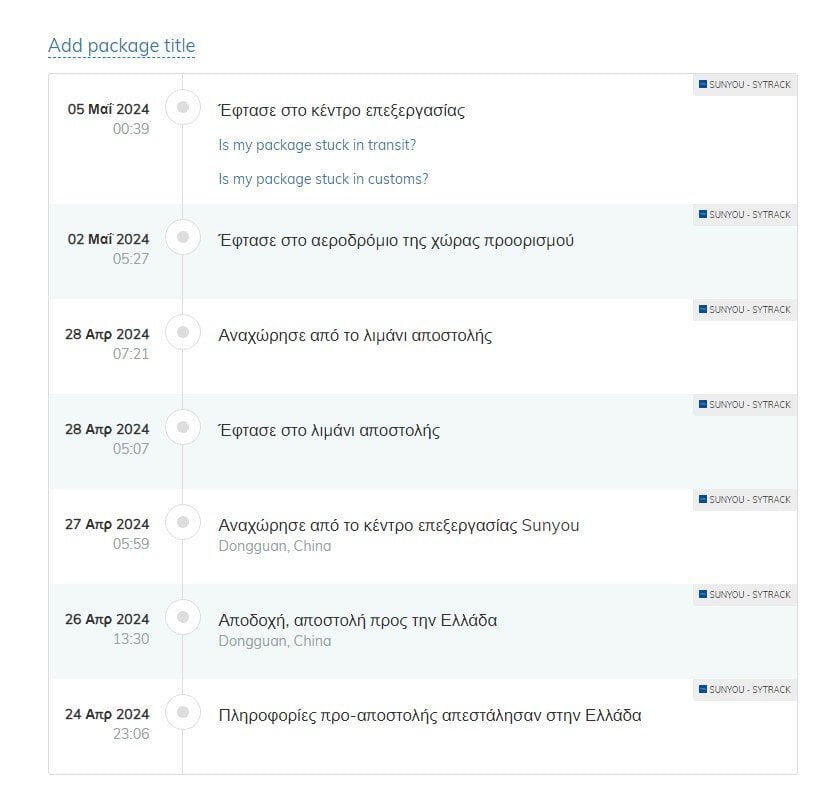Click the Add package title link

[122, 46]
